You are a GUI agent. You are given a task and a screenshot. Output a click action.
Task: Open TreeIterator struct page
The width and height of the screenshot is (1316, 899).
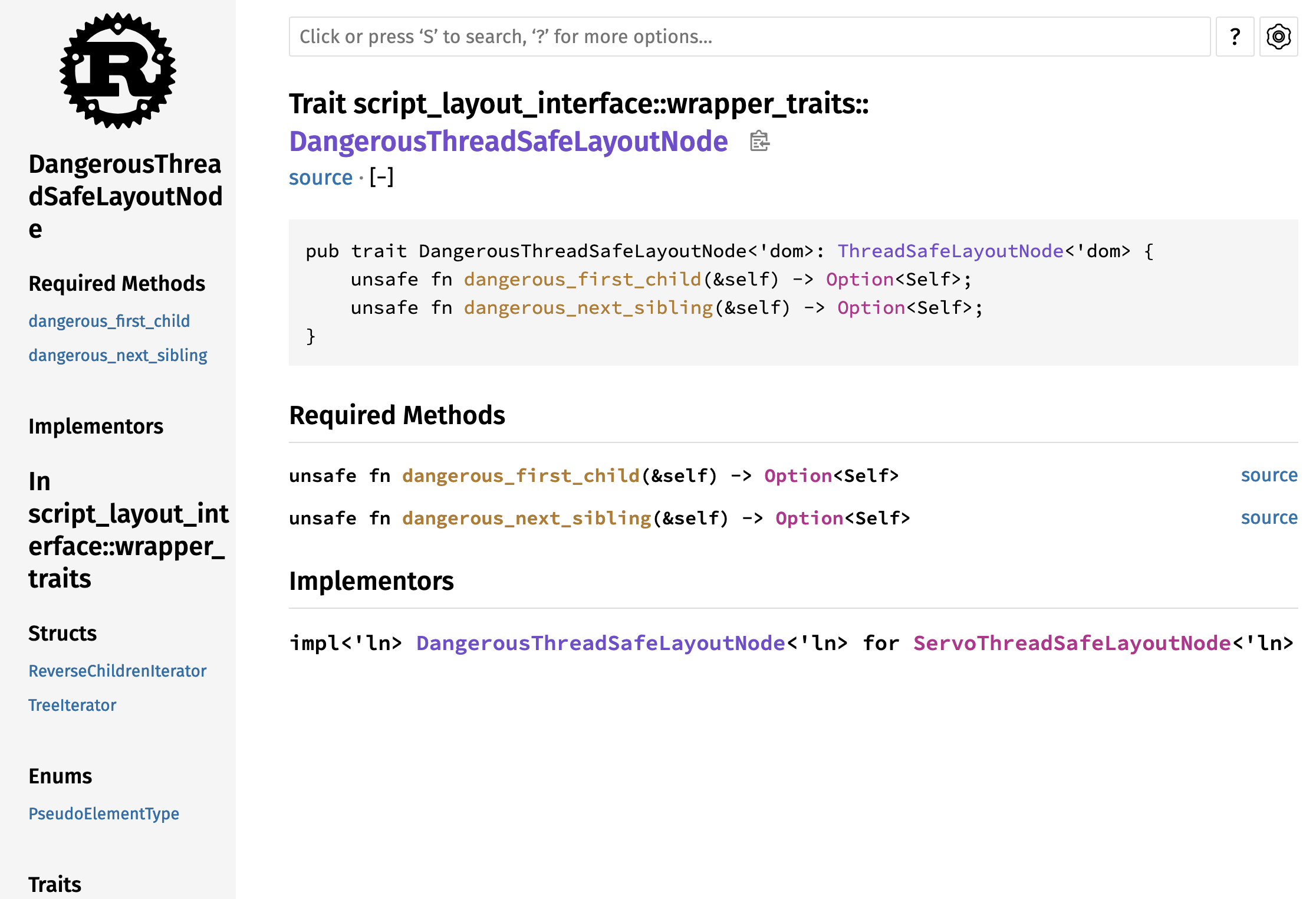[x=72, y=705]
